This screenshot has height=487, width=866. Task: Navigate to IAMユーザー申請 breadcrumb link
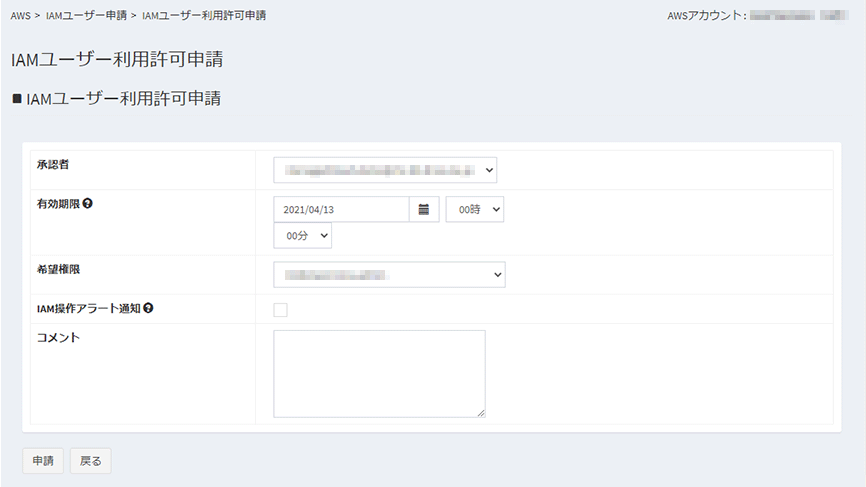(85, 16)
